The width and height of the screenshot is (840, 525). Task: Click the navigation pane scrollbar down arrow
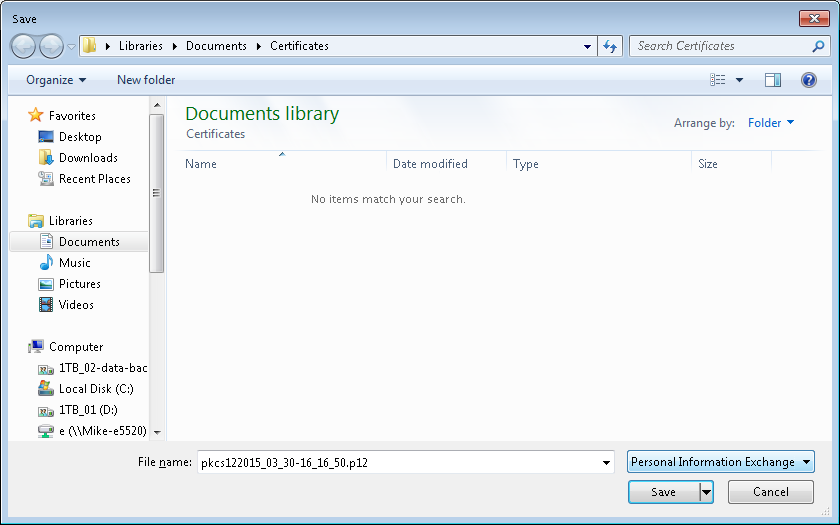click(x=157, y=432)
